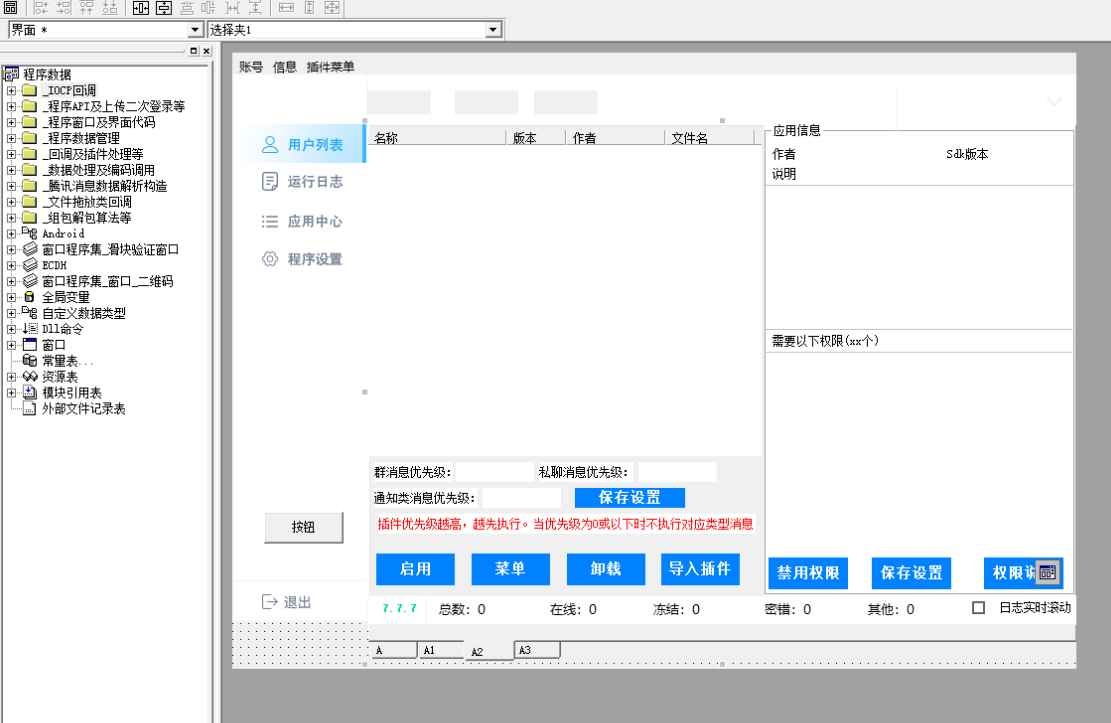Open 程序设置 with the gear icon
The width and height of the screenshot is (1111, 723).
[268, 259]
